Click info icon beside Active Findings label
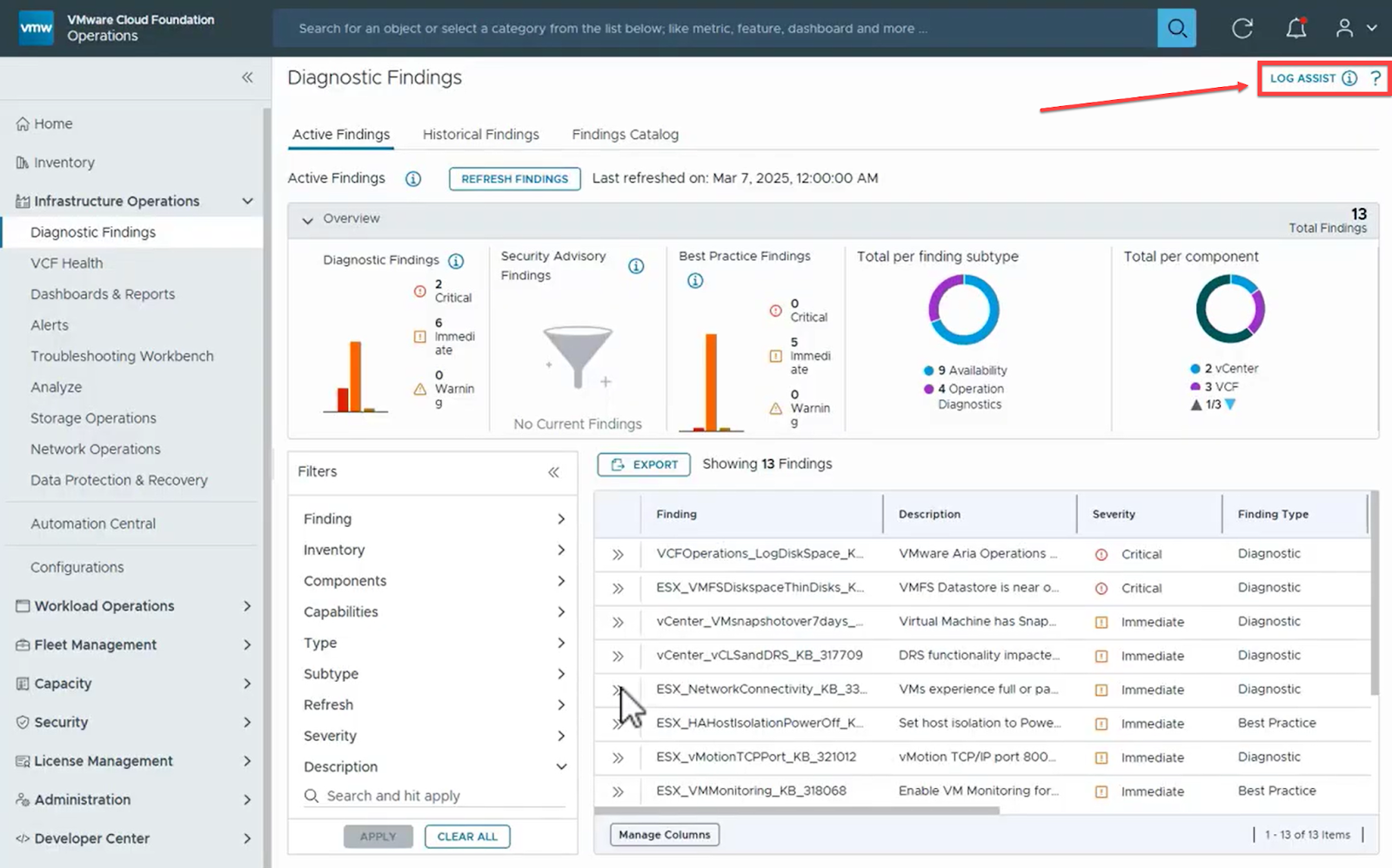The image size is (1392, 868). pyautogui.click(x=413, y=179)
